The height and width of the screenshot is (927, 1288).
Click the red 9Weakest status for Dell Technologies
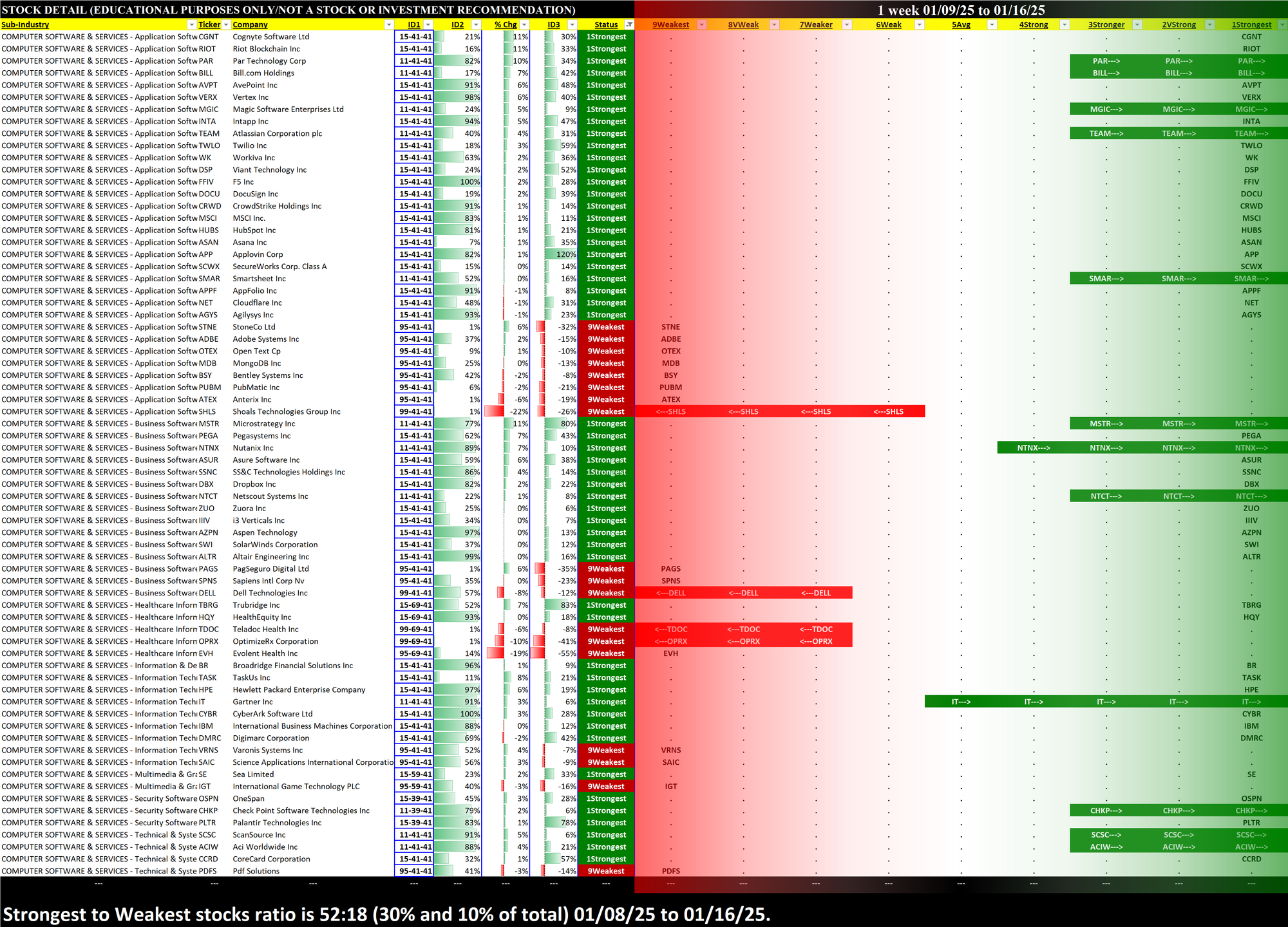(x=605, y=593)
